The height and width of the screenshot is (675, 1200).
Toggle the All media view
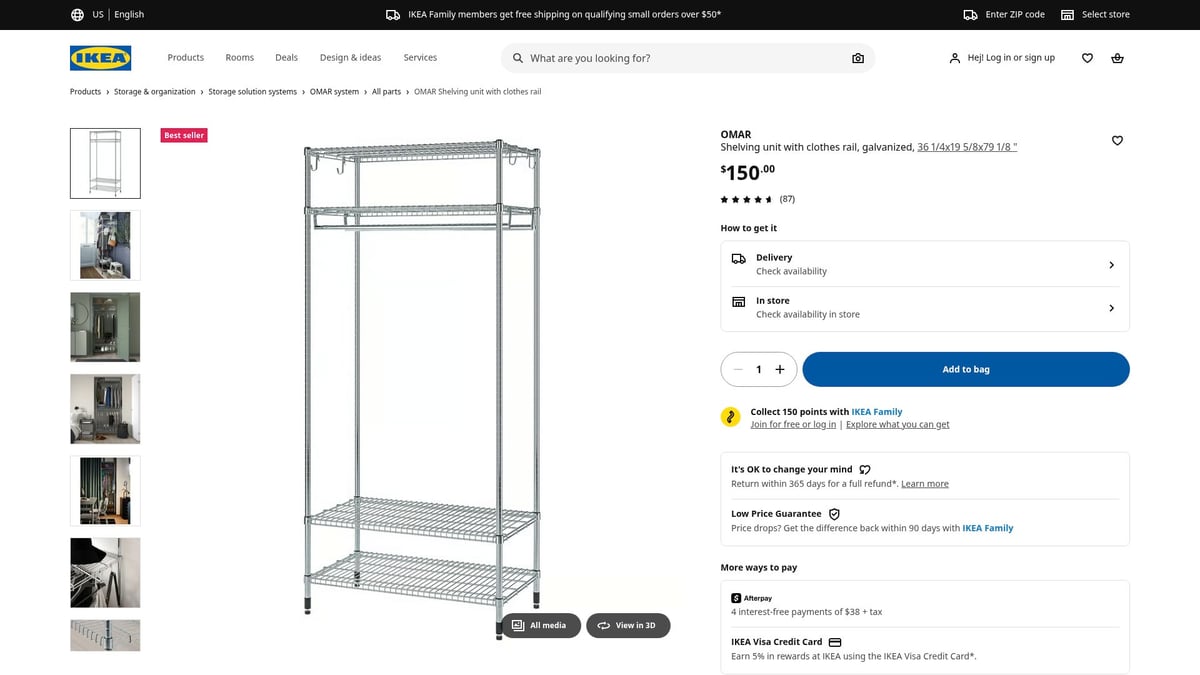point(541,625)
